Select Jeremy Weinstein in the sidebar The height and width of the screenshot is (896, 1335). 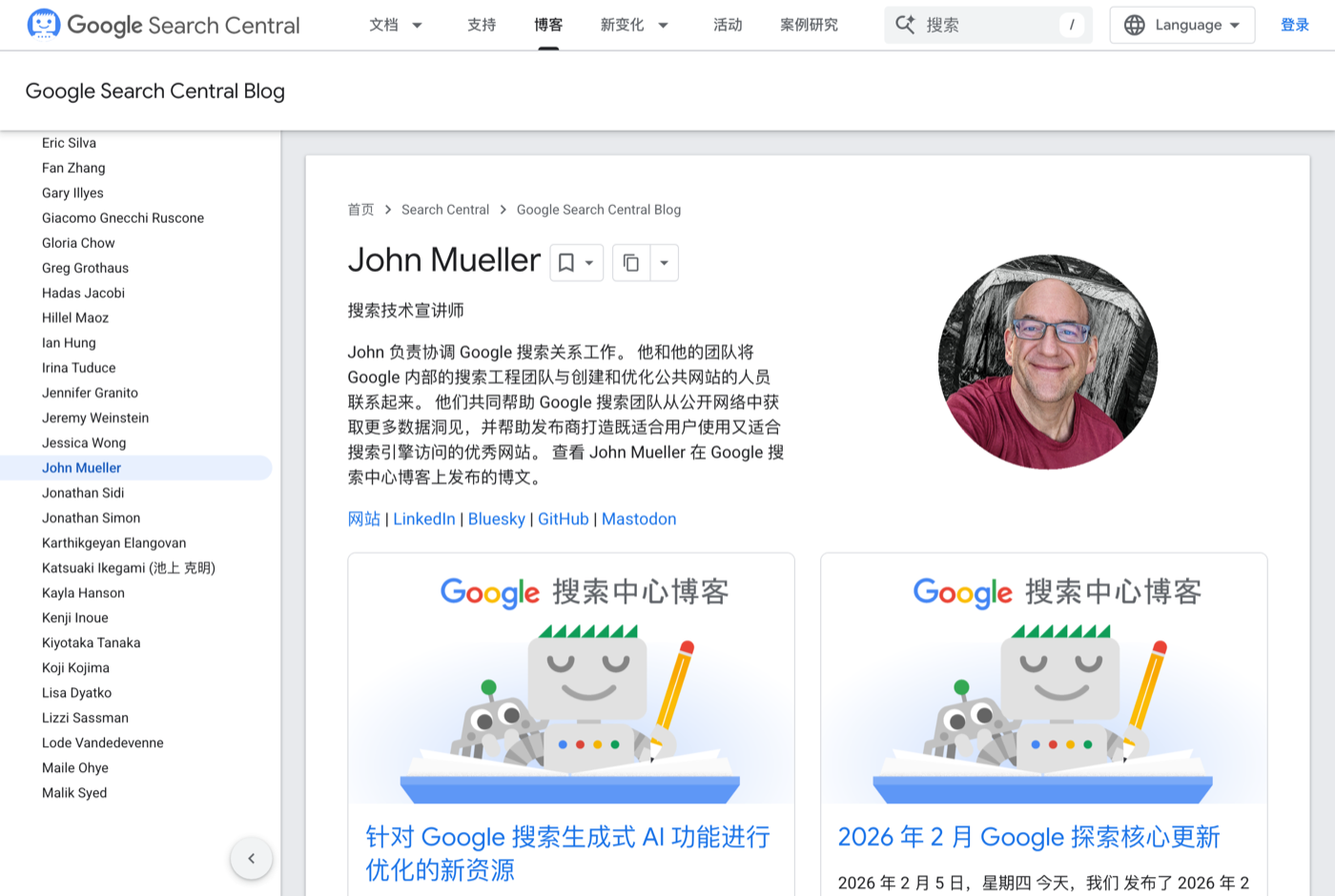tap(95, 417)
